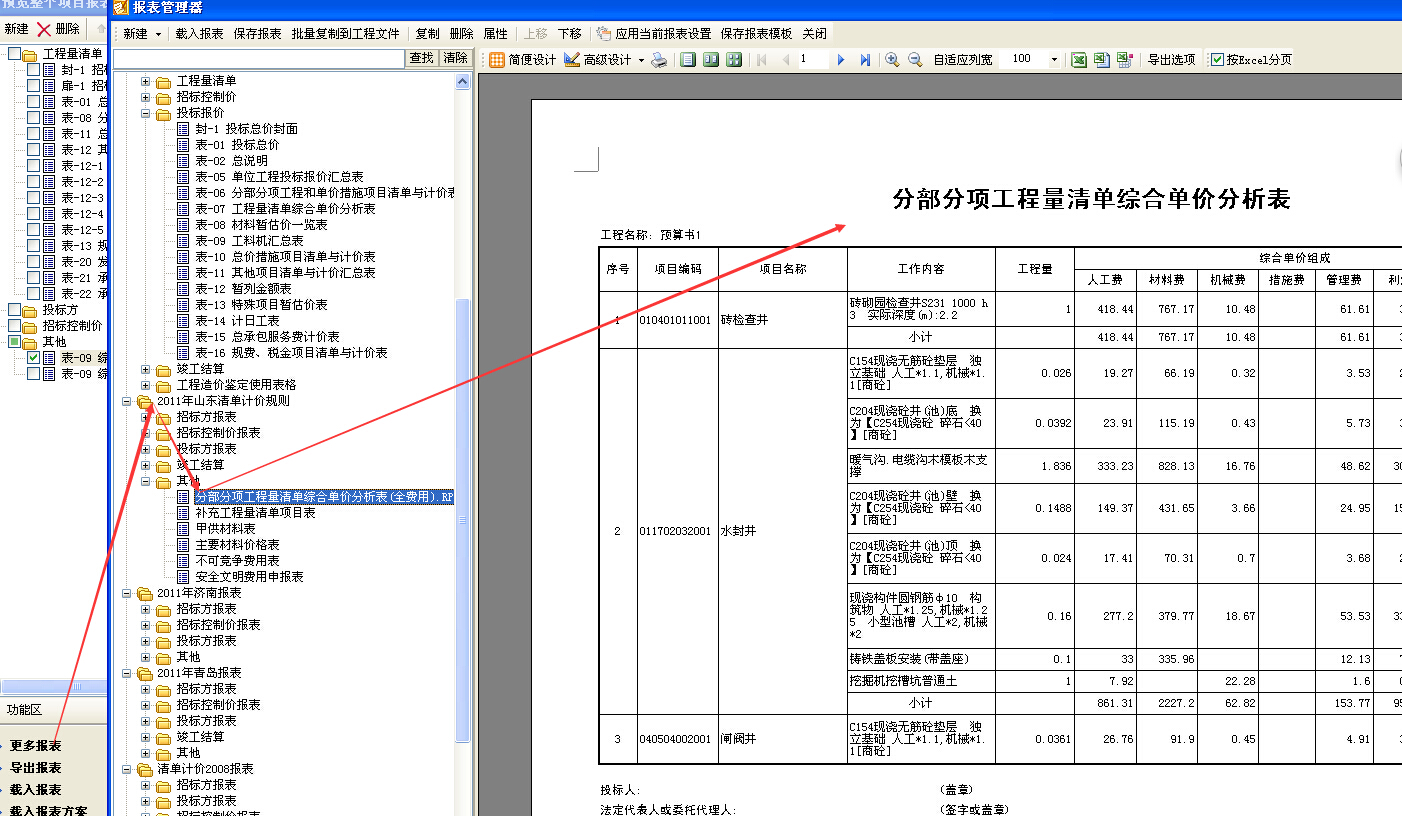Expand the 工程量清单 folder node
The height and width of the screenshot is (816, 1402).
tap(145, 81)
